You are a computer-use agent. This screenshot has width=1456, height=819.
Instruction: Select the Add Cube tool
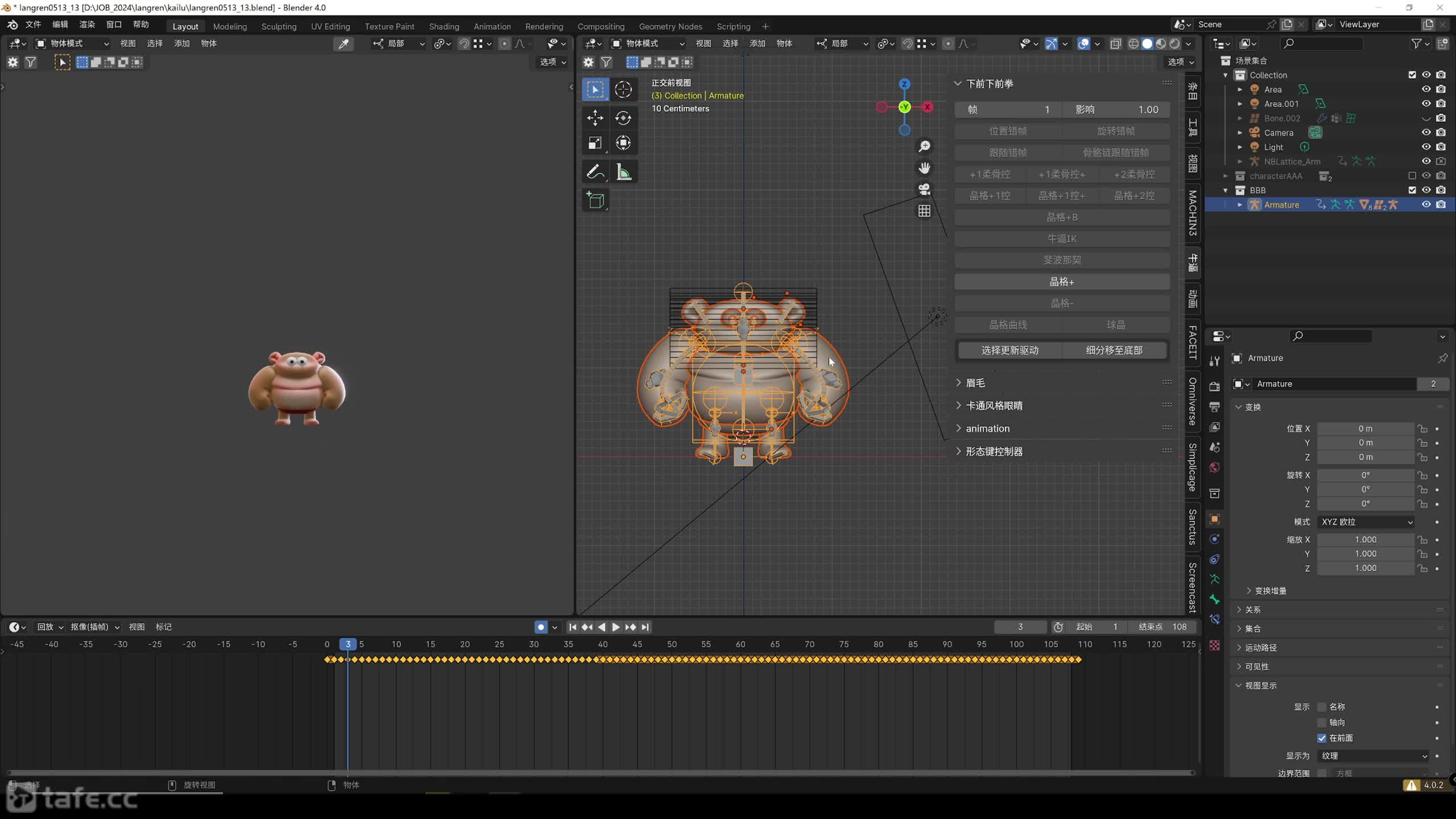click(595, 200)
